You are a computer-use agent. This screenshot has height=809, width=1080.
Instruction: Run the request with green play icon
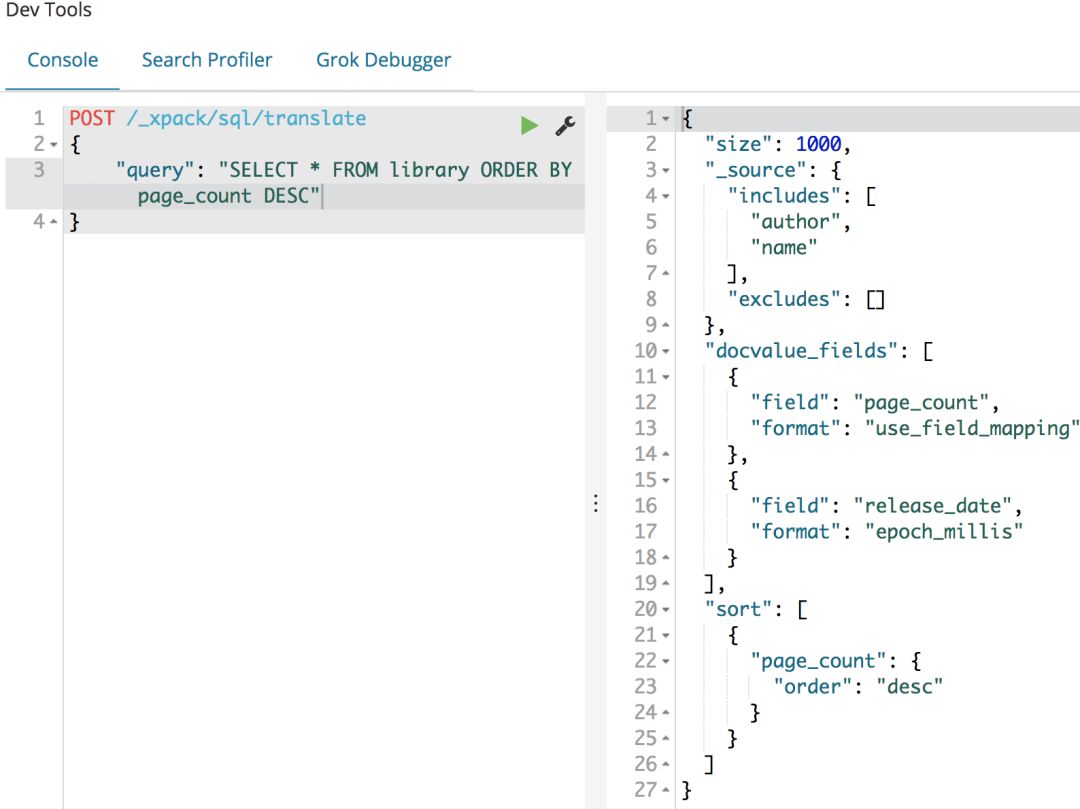coord(529,125)
